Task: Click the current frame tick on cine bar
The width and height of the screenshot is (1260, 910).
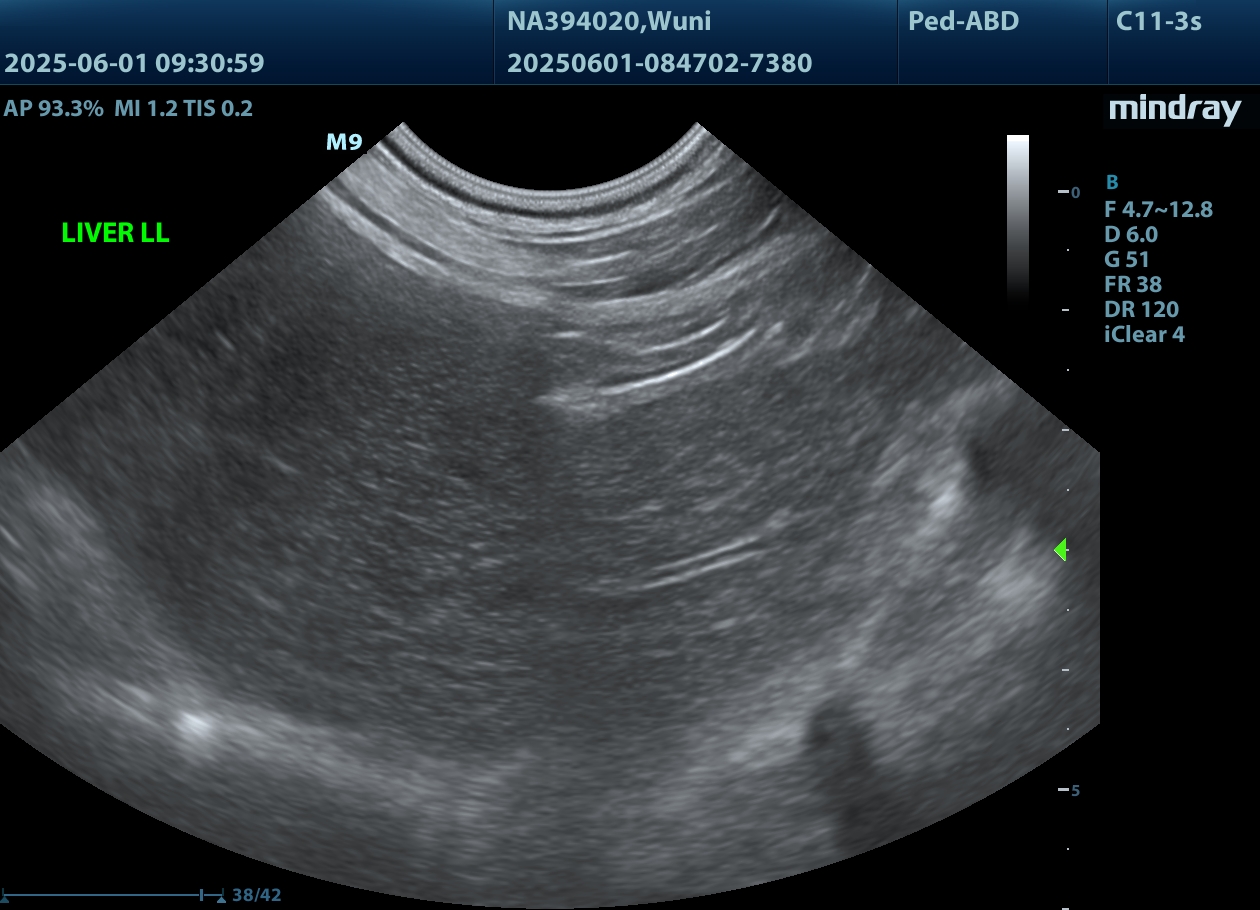Action: point(202,894)
